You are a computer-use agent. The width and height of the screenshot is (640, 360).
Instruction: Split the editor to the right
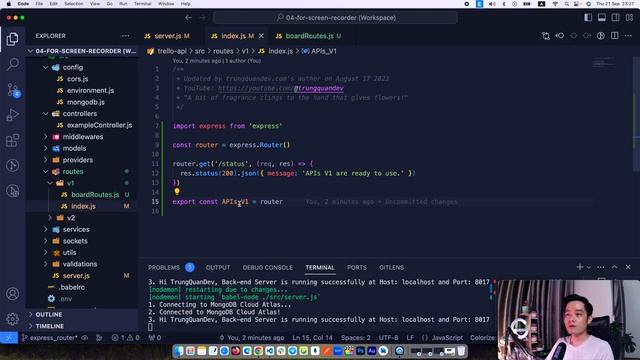coord(614,36)
